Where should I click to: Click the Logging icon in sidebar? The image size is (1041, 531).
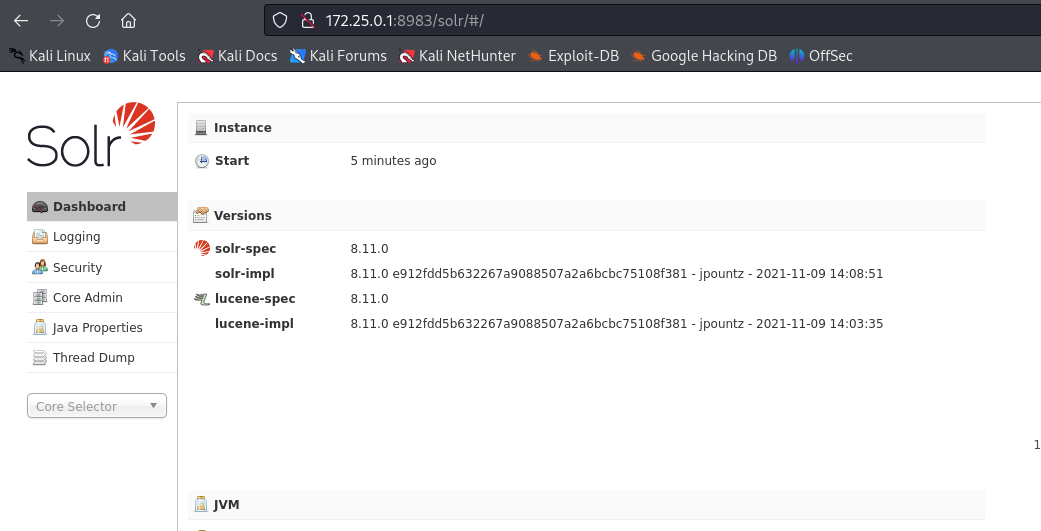[40, 236]
